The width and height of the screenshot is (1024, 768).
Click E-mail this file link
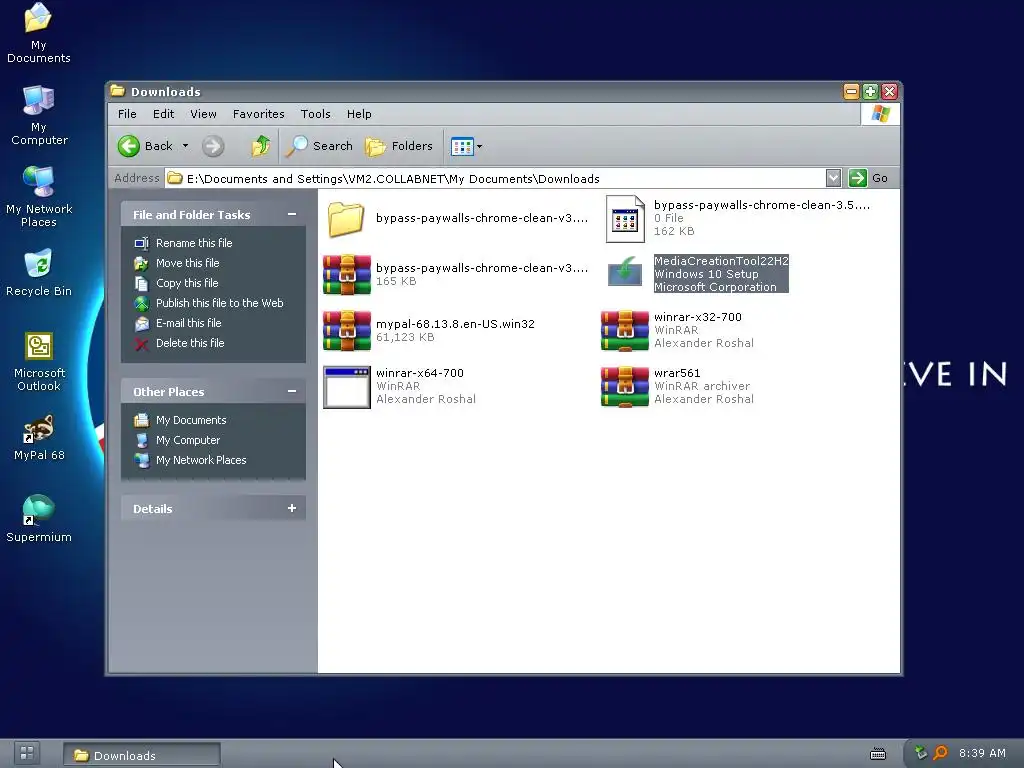point(188,323)
